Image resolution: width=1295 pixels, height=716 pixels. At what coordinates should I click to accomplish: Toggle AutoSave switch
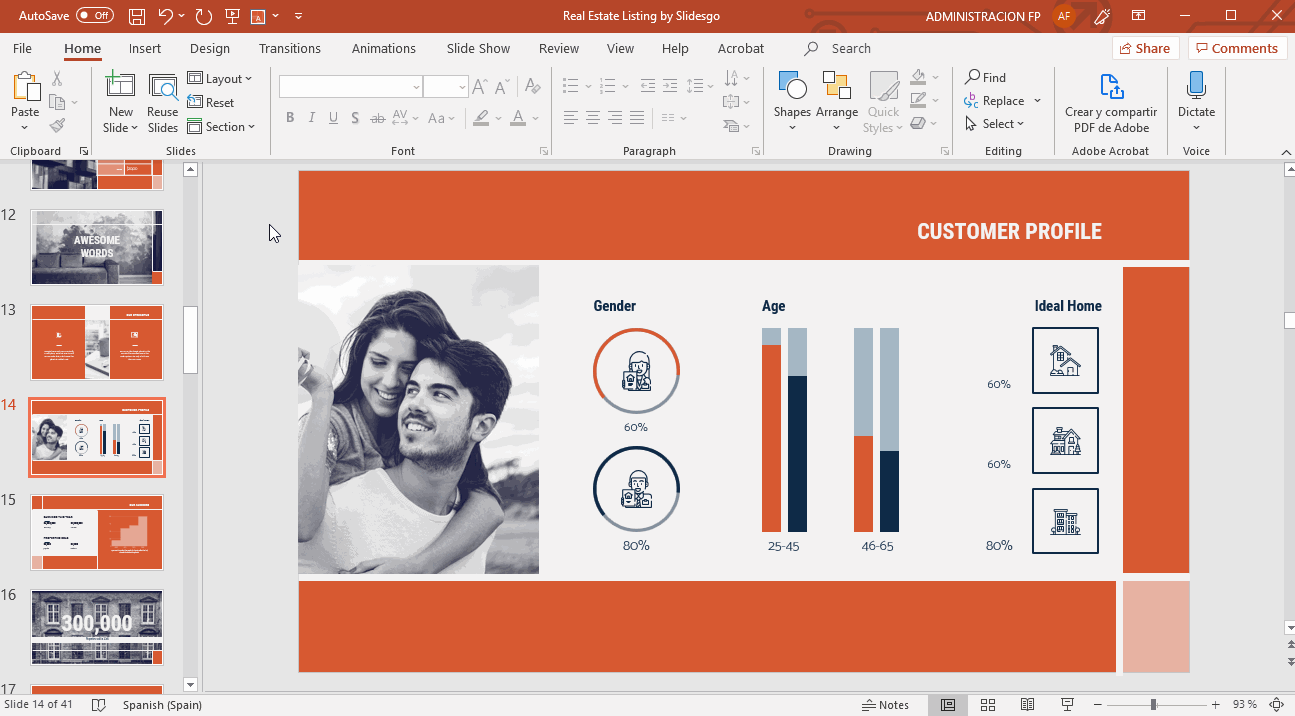tap(95, 16)
